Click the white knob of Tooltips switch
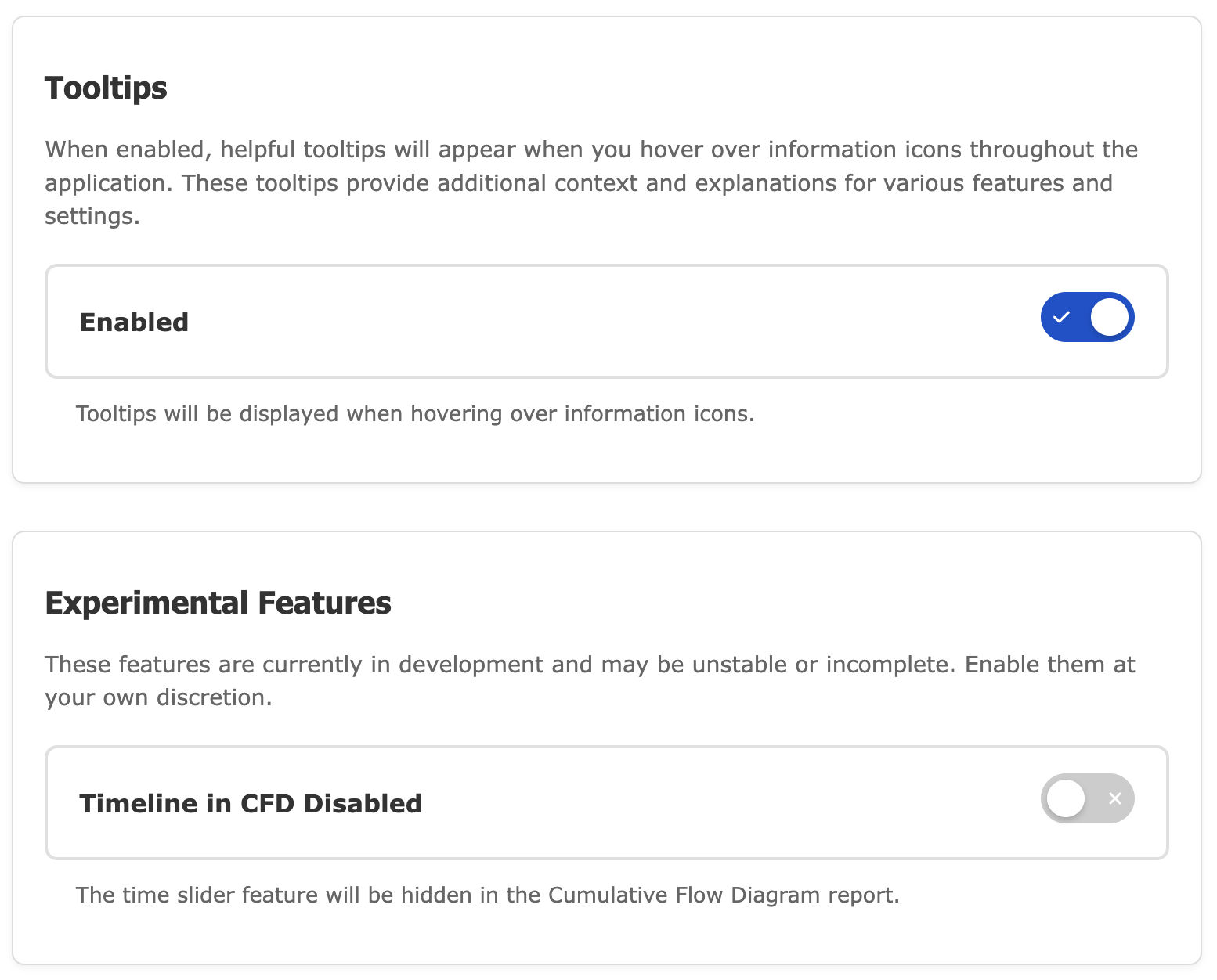Image resolution: width=1217 pixels, height=980 pixels. (x=1110, y=318)
